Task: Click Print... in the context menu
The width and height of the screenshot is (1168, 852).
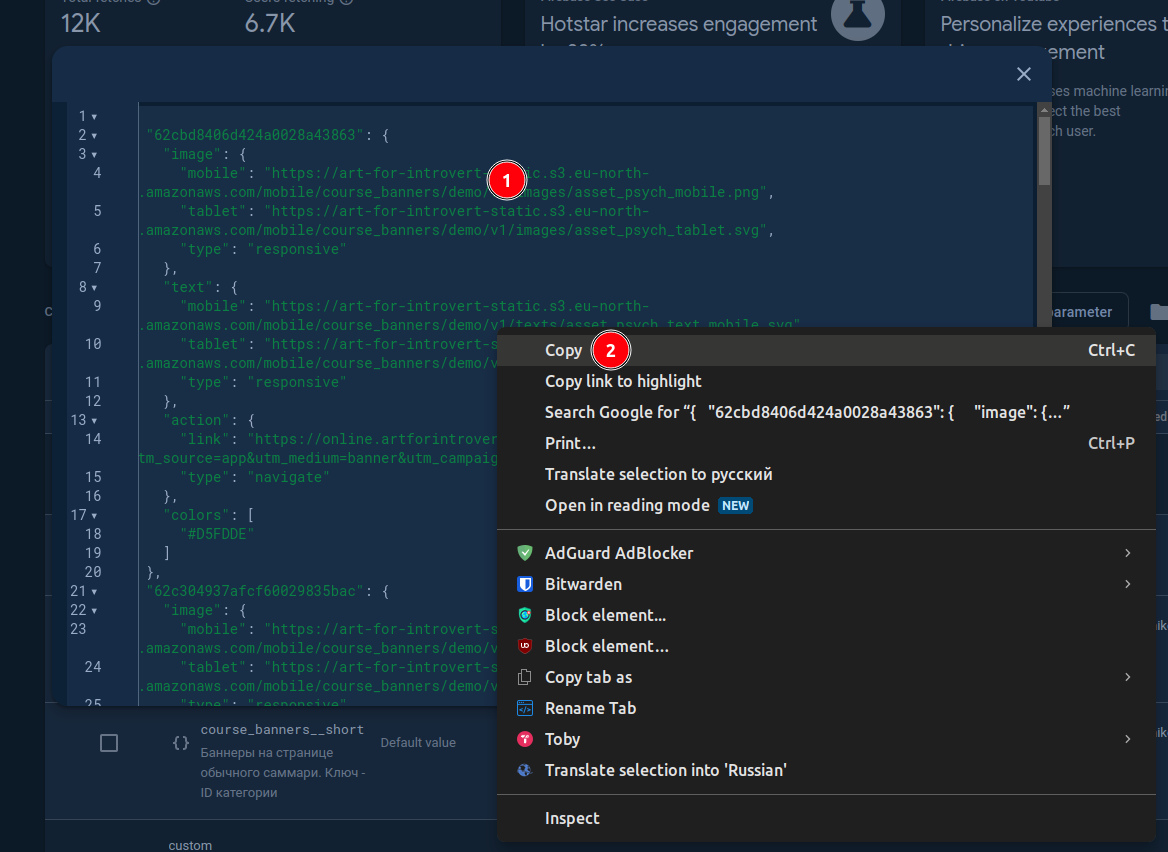Action: 570,443
